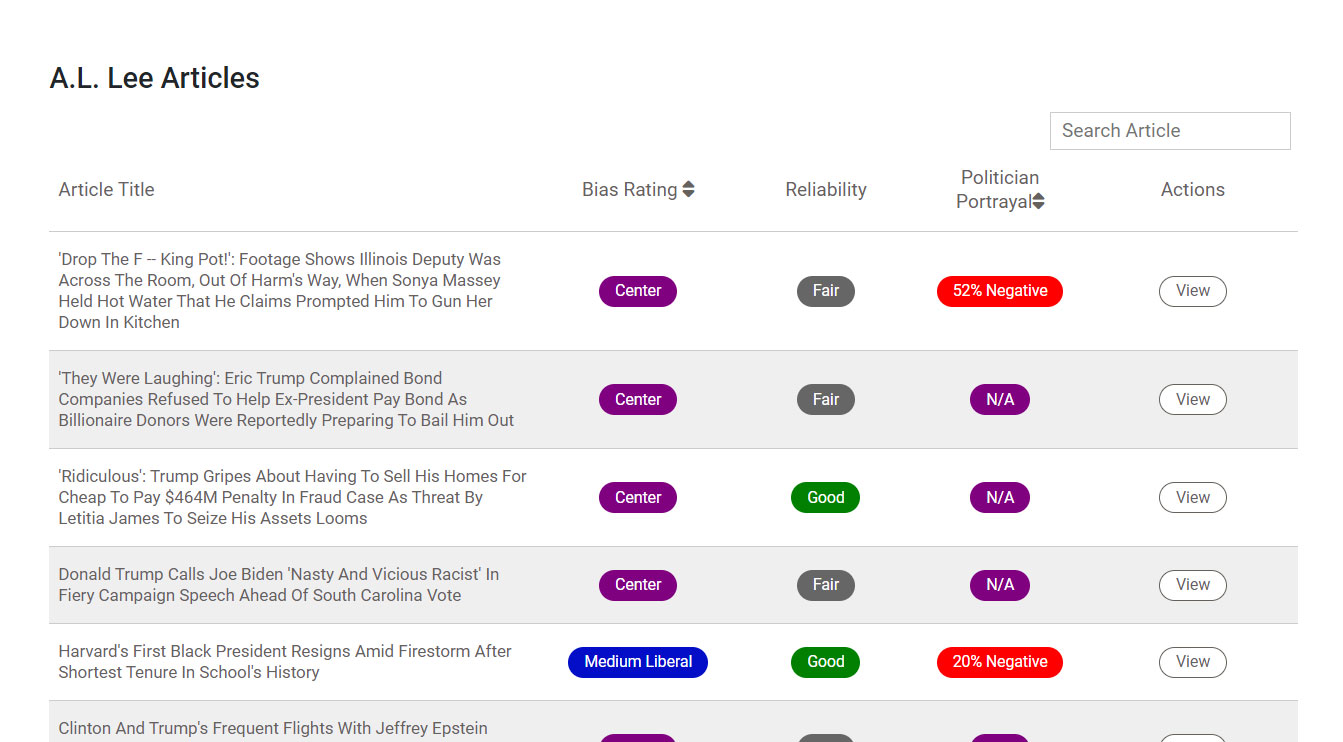Click the Fair badge on South Carolina speech row

click(x=825, y=585)
